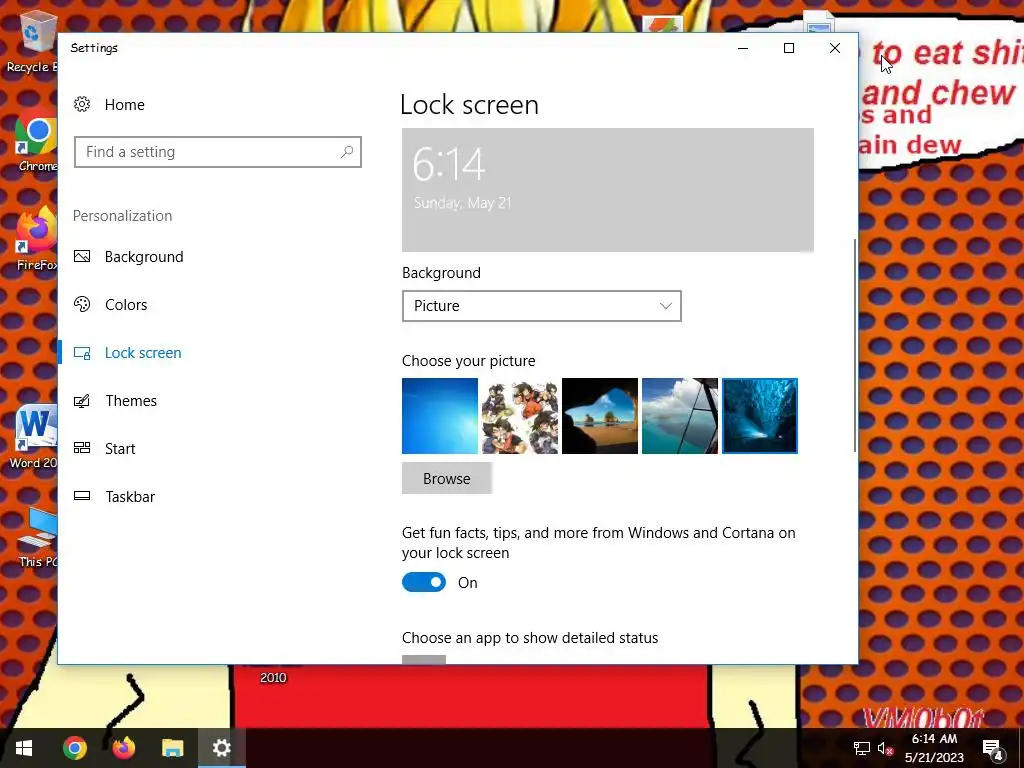Open the Colors settings page
Screen dimensions: 1024x768
click(126, 305)
